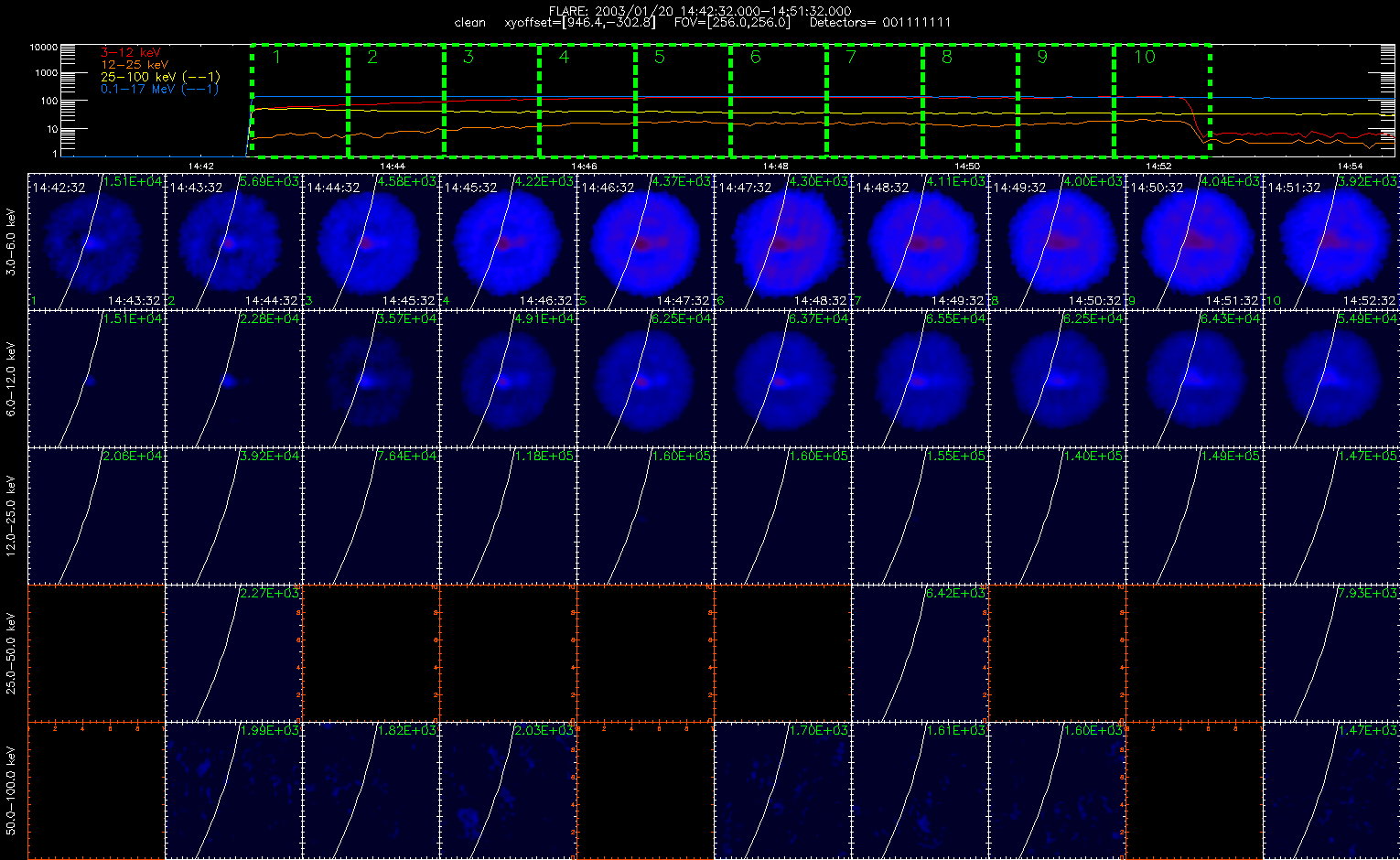
Task: Select interval 7 label in light curve
Action: 851,57
